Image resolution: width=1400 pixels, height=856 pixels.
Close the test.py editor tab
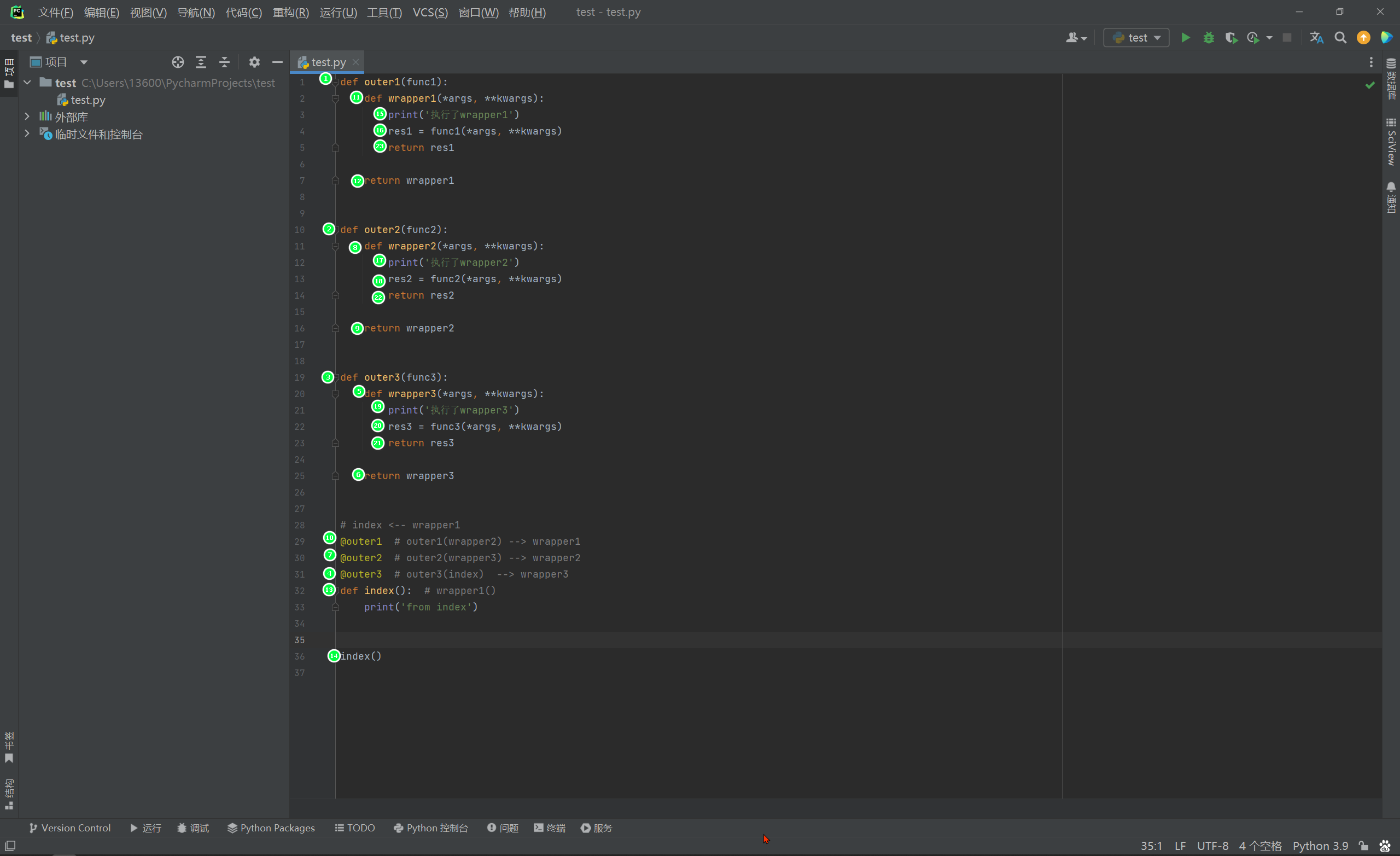click(355, 62)
